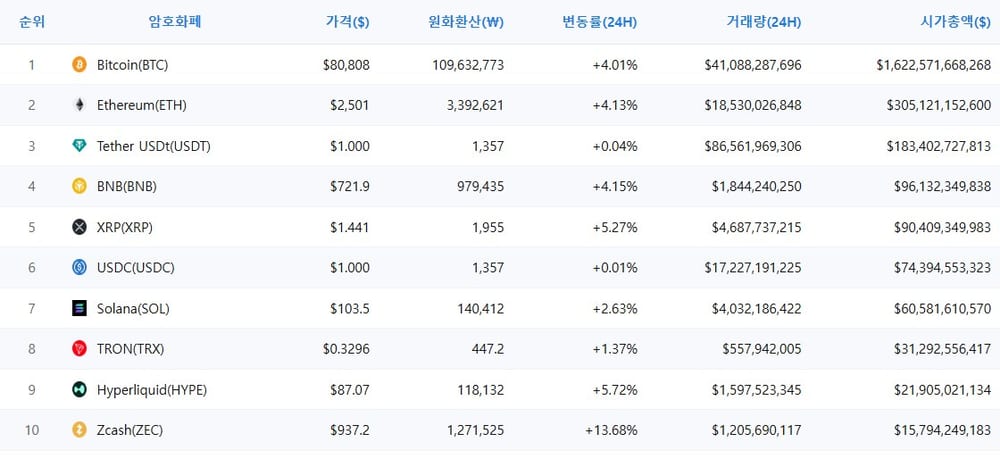Click the Zcash gold coin icon

(x=79, y=430)
